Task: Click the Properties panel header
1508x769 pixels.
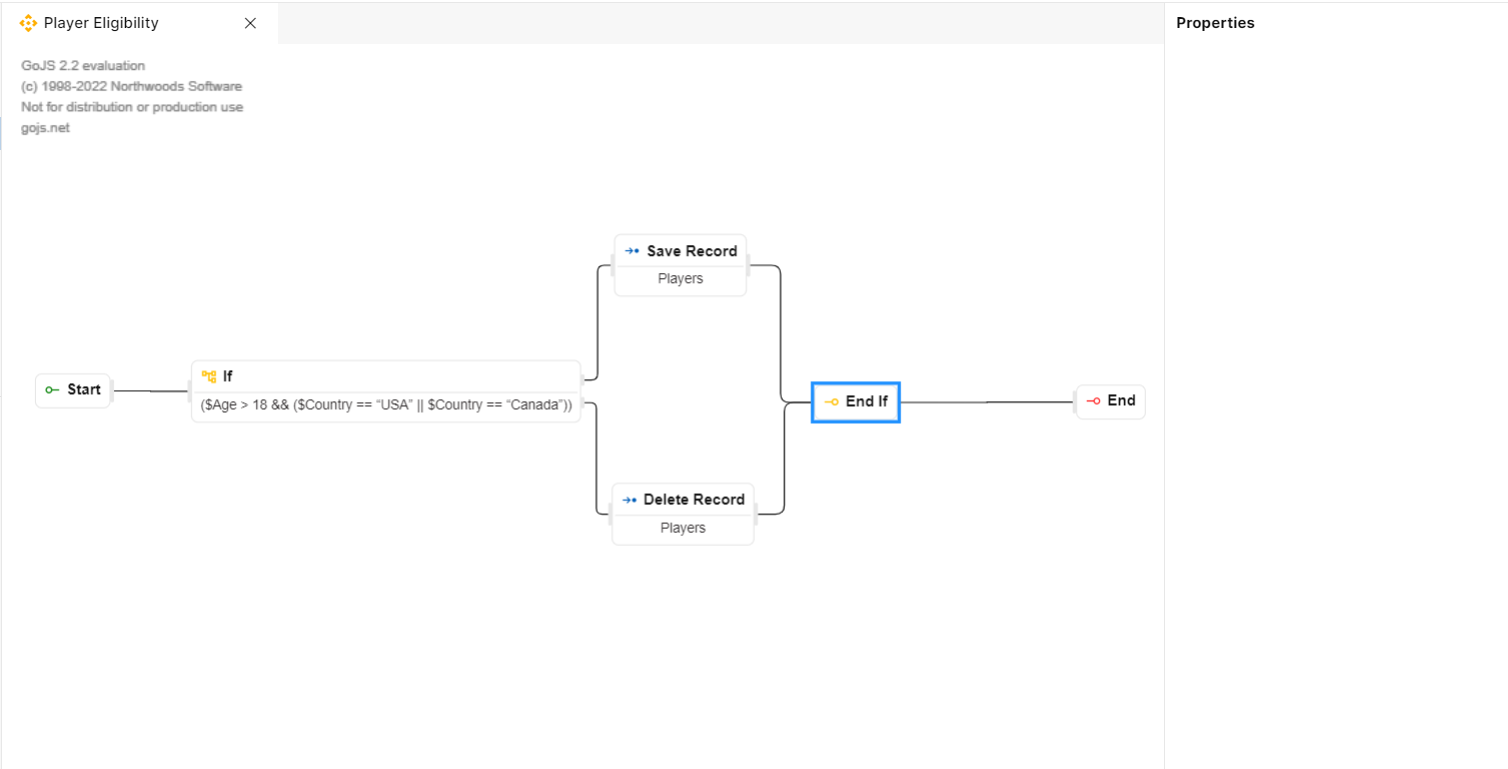Action: click(x=1215, y=23)
